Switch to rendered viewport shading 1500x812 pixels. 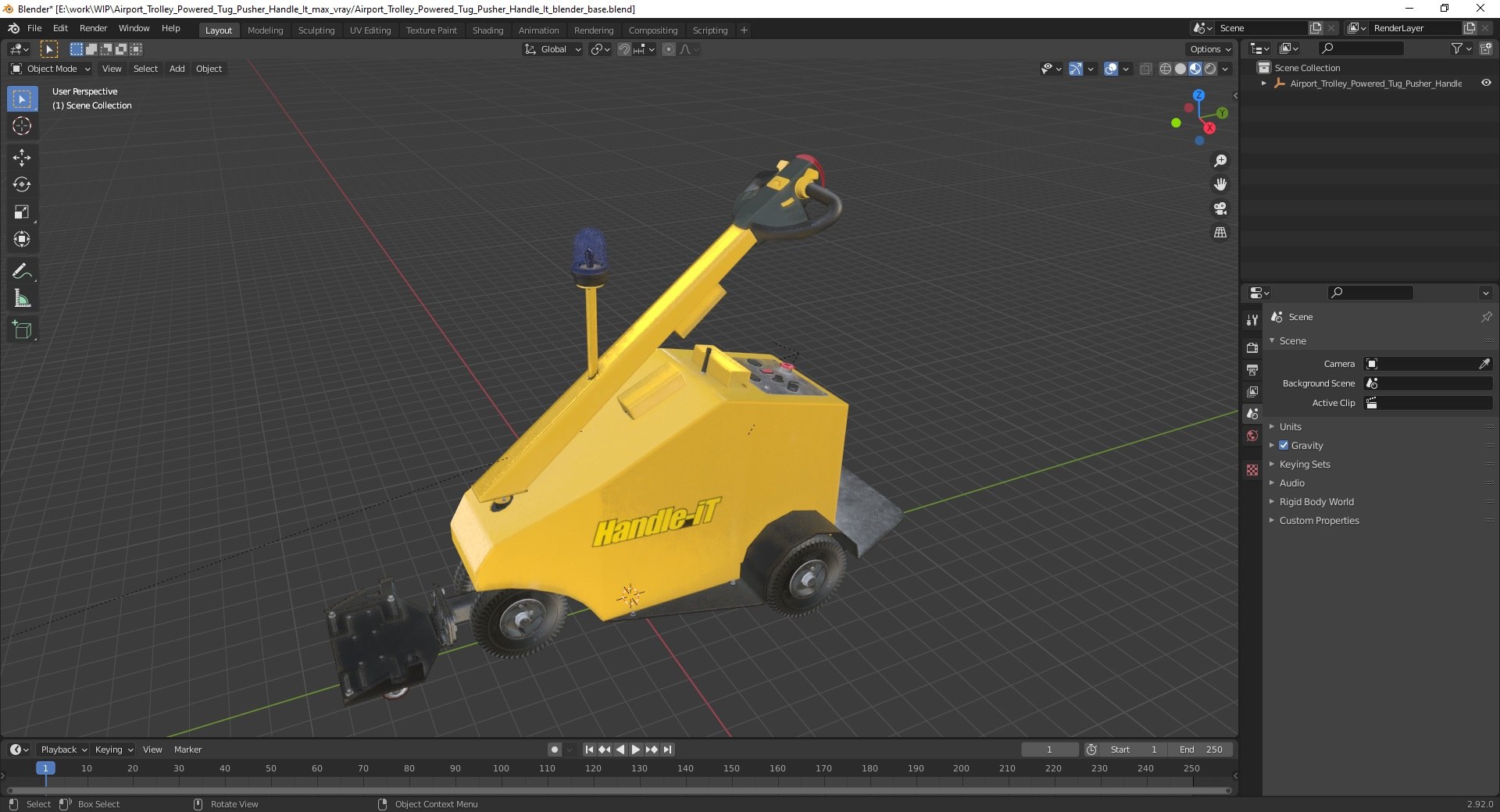pyautogui.click(x=1210, y=69)
